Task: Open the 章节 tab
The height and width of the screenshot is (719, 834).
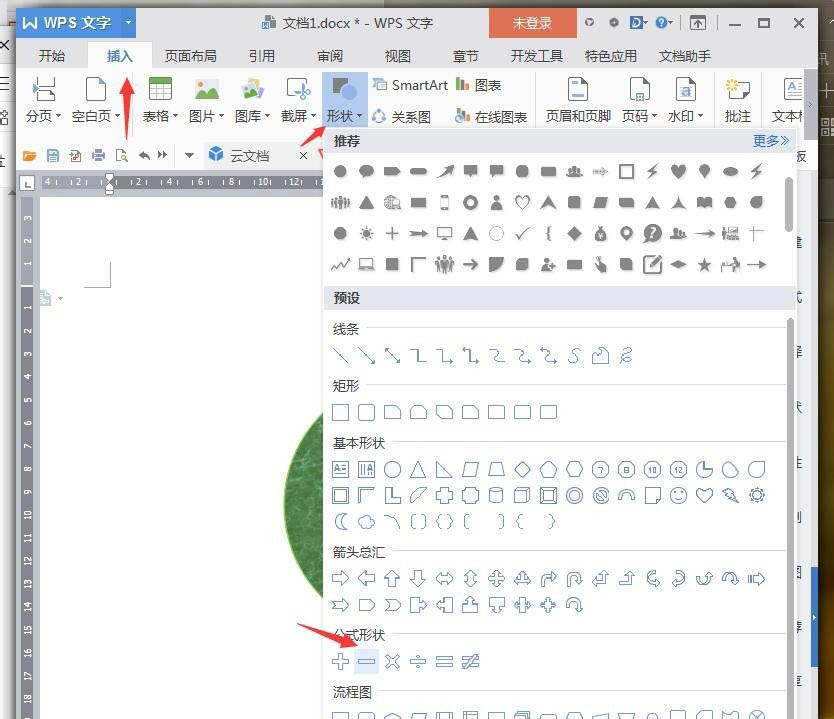Action: [465, 56]
